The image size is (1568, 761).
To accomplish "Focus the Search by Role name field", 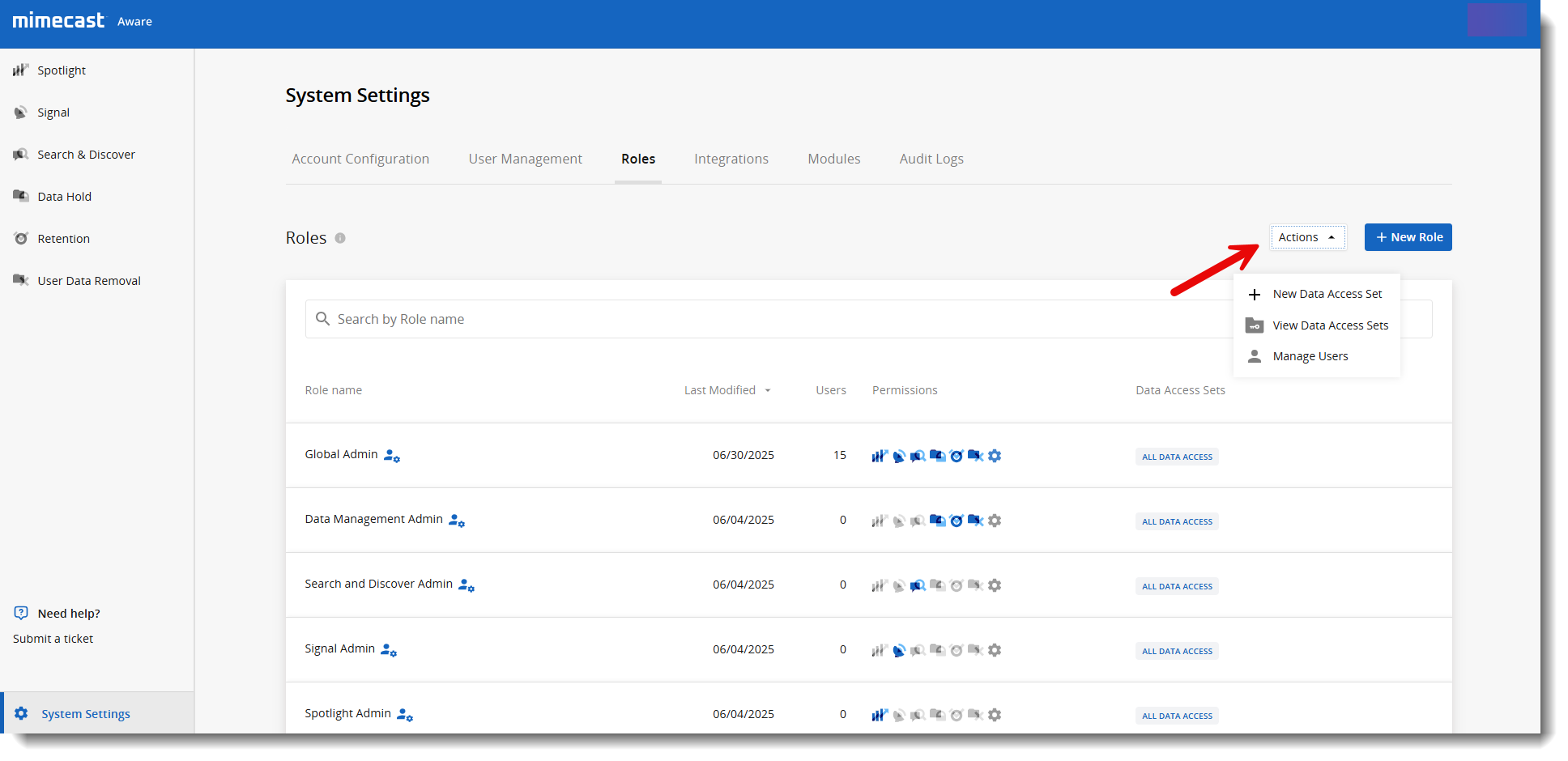I will click(729, 319).
